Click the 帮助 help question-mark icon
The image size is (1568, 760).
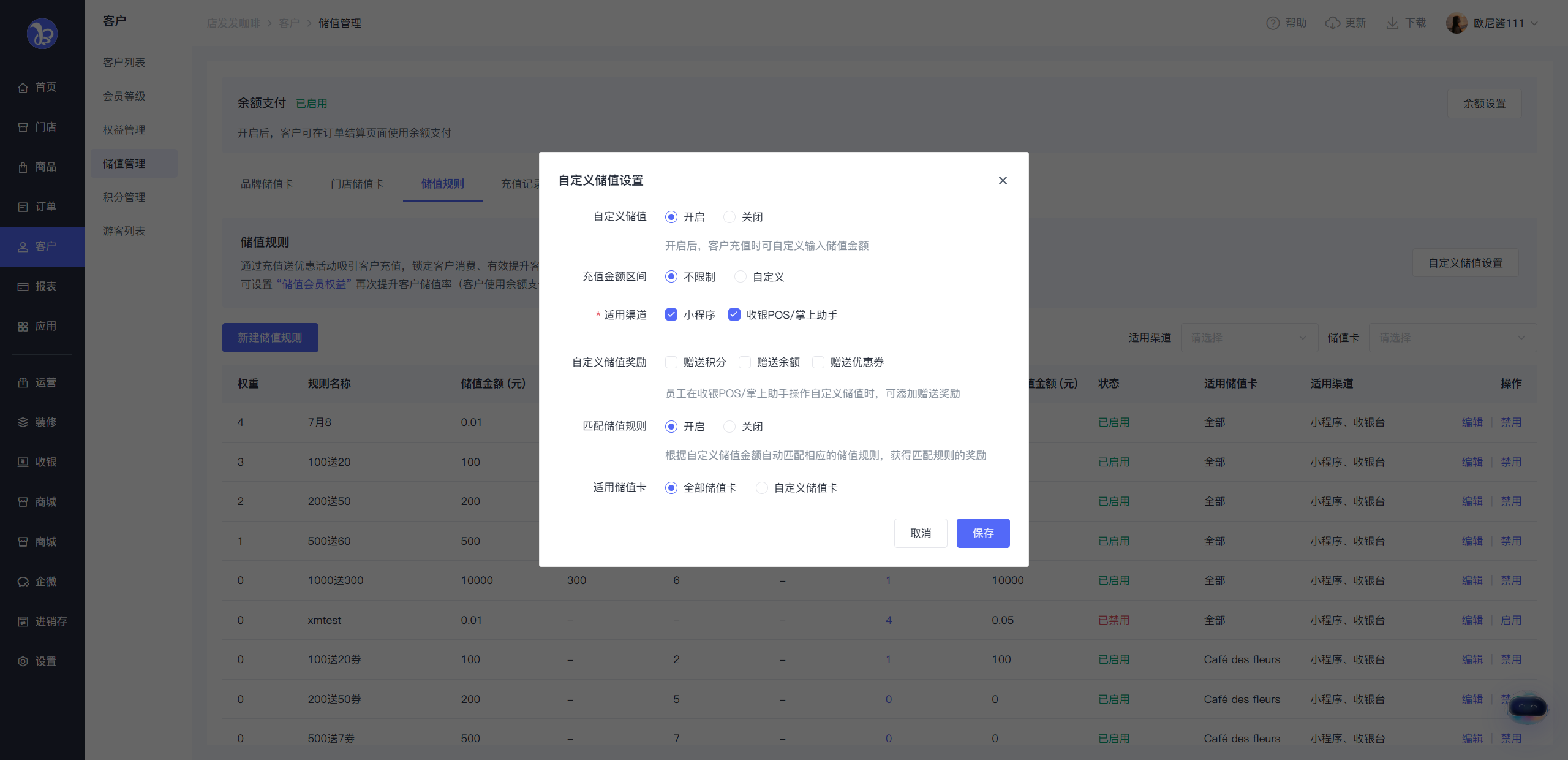click(1273, 23)
